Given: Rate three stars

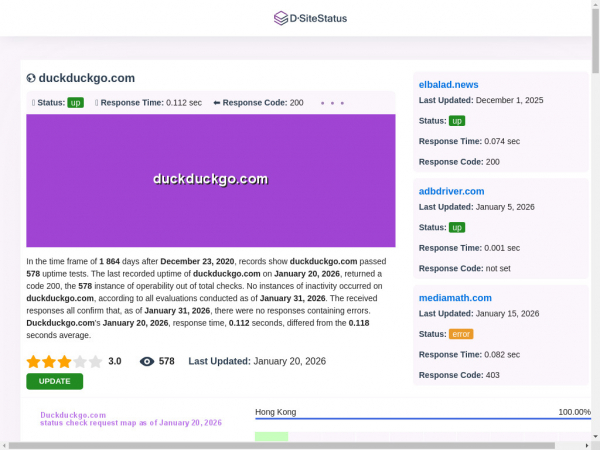Looking at the screenshot, I should pos(64,362).
